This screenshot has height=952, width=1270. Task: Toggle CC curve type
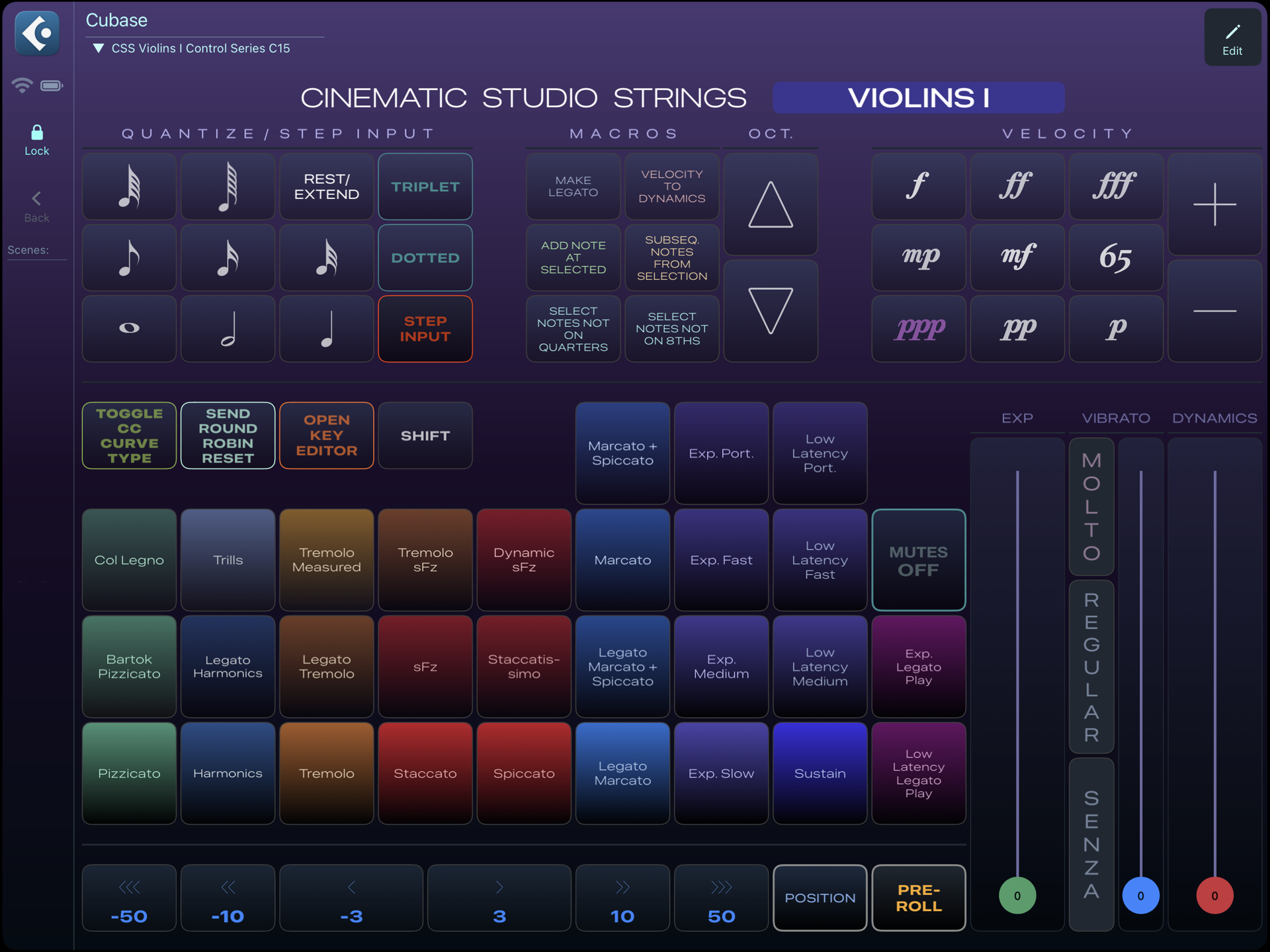[x=129, y=435]
